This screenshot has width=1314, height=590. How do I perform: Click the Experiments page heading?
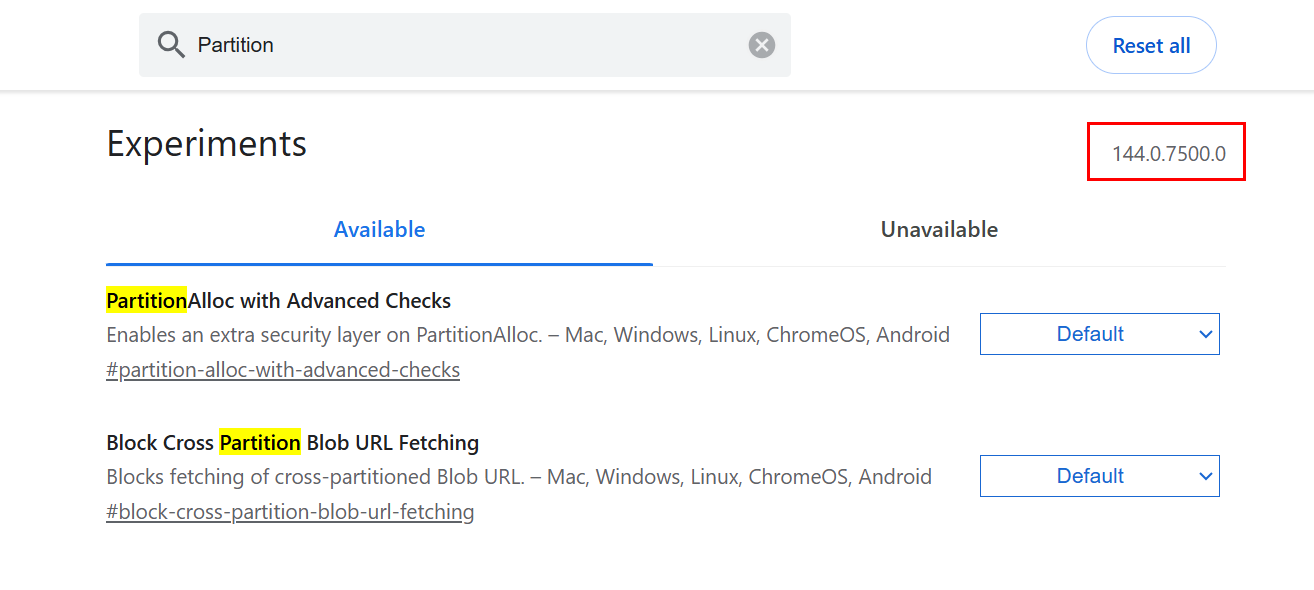click(206, 144)
